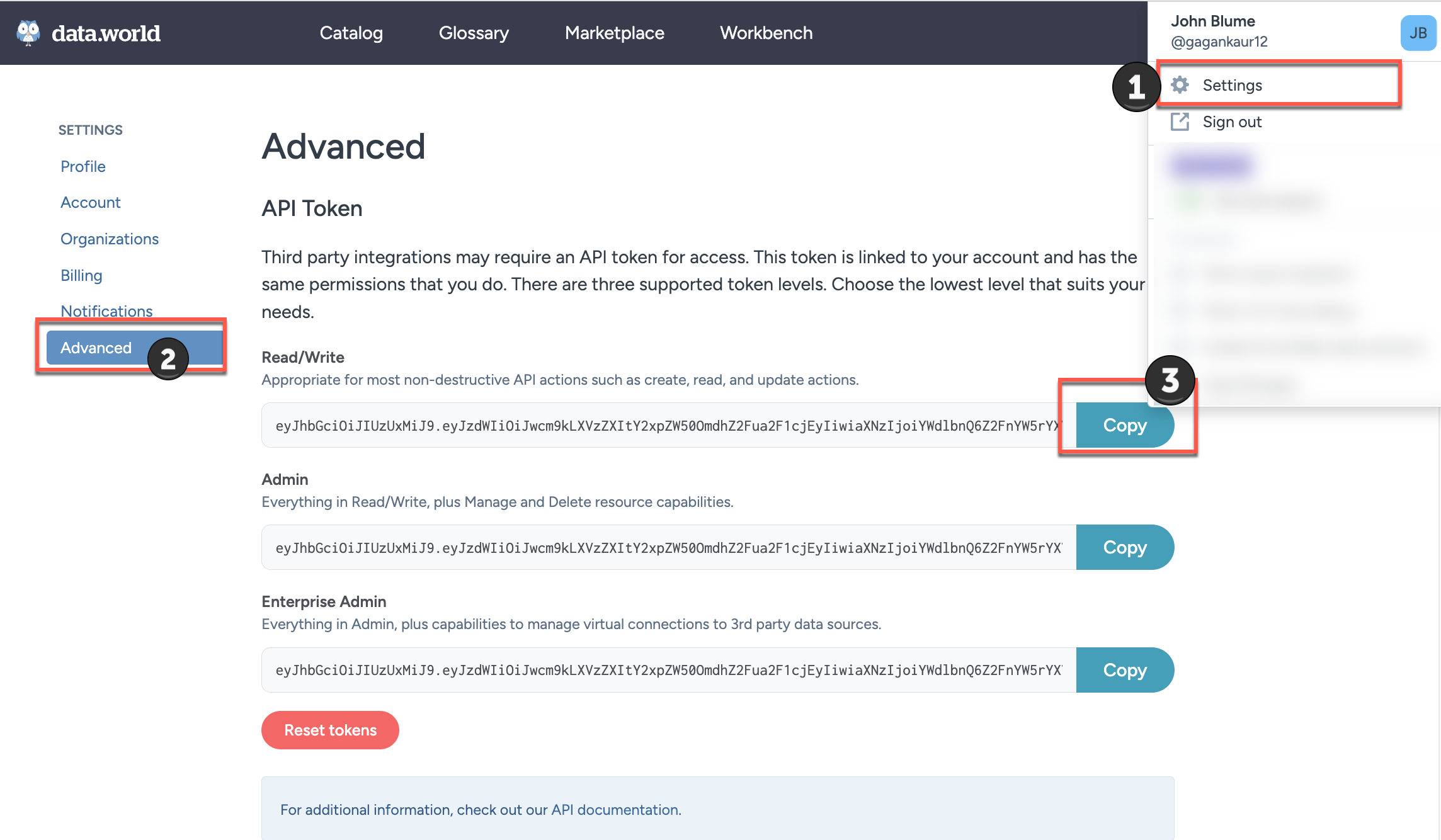Copy the Read/Write API token
The width and height of the screenshot is (1441, 840).
click(x=1125, y=425)
